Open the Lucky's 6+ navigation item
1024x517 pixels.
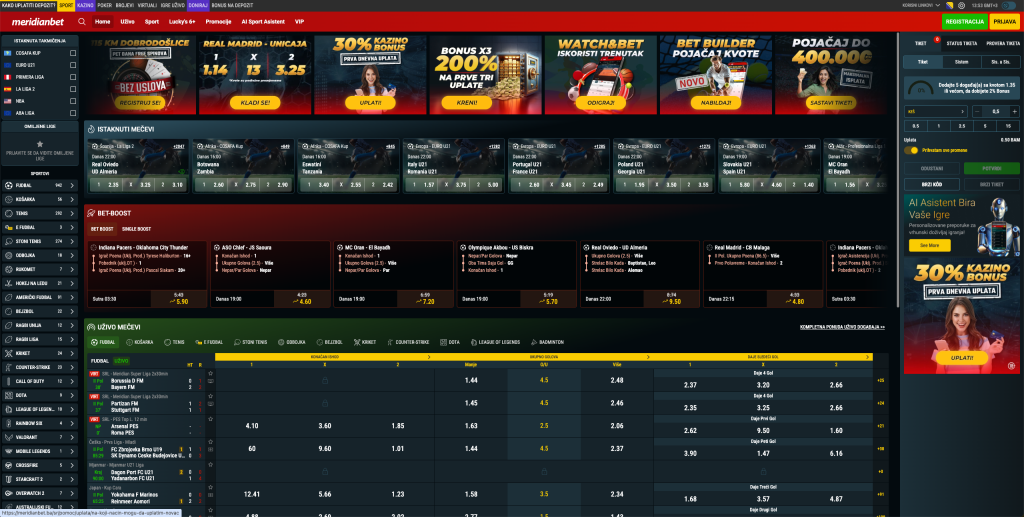click(182, 22)
